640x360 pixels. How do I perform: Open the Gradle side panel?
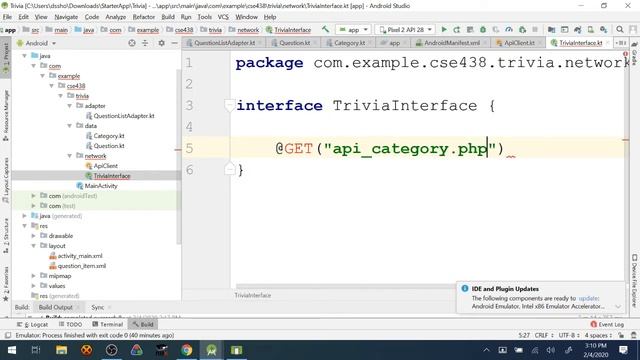[634, 53]
